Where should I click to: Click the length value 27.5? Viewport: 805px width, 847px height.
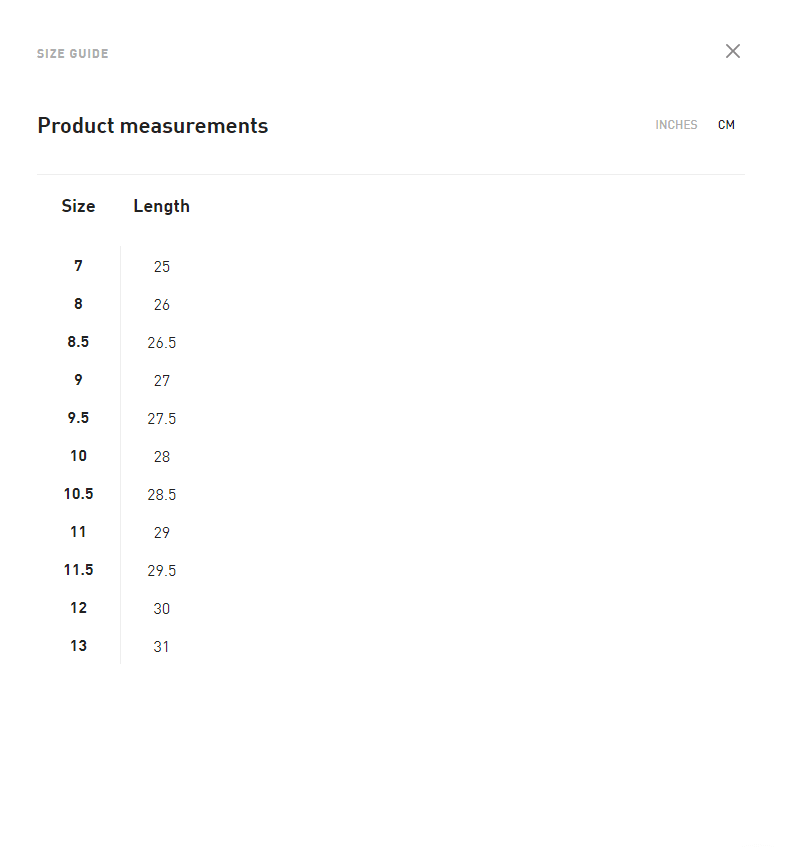point(161,418)
